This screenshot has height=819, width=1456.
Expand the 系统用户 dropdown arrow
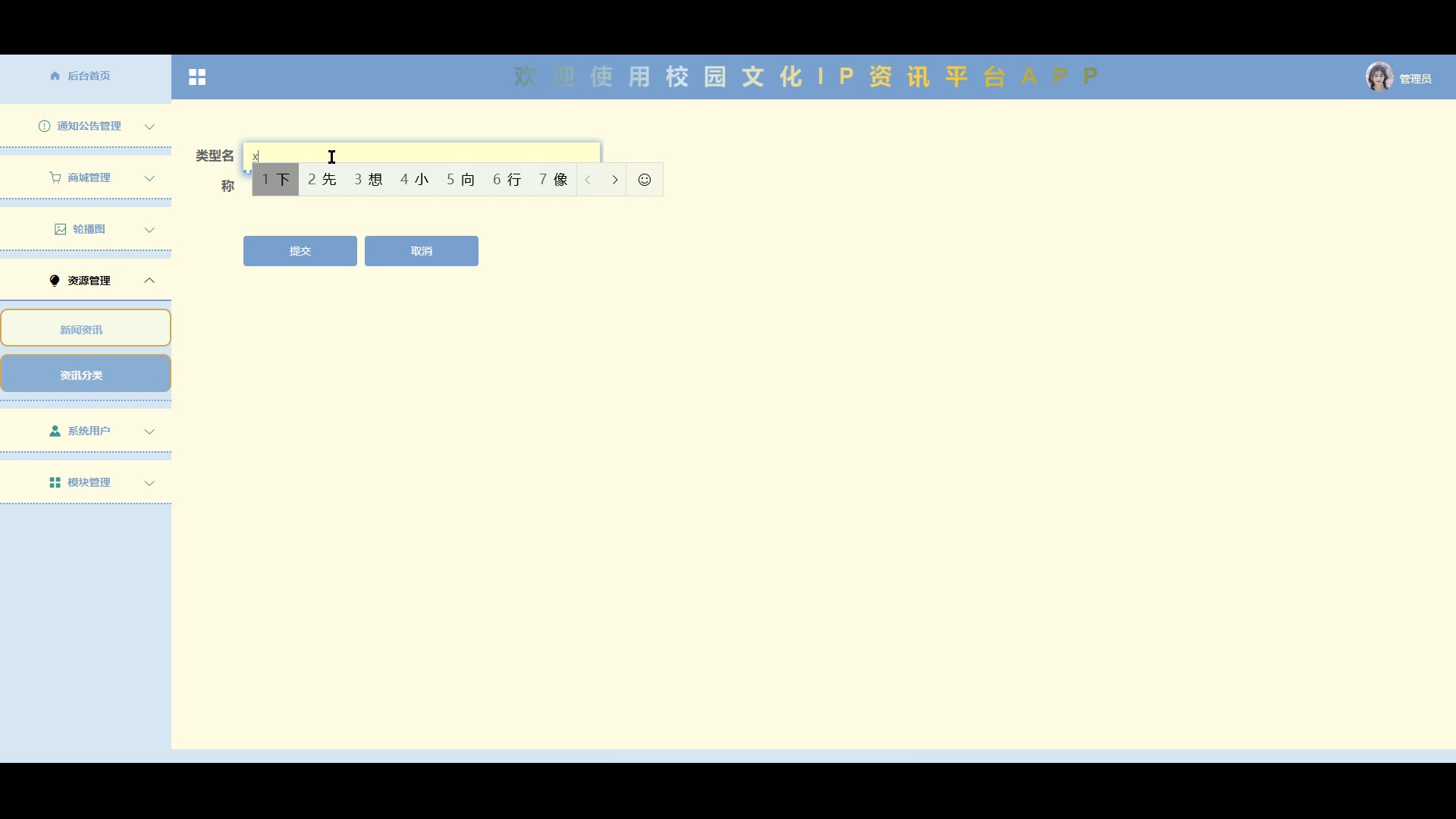click(149, 431)
